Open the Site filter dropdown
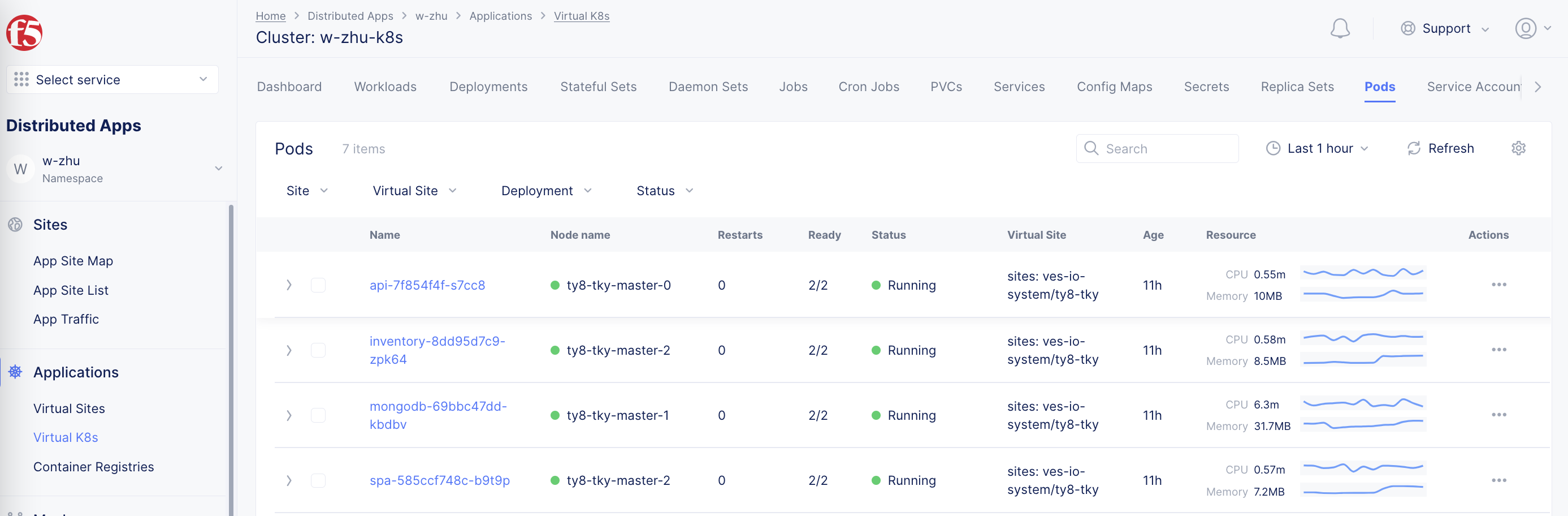The image size is (1568, 516). click(x=307, y=191)
